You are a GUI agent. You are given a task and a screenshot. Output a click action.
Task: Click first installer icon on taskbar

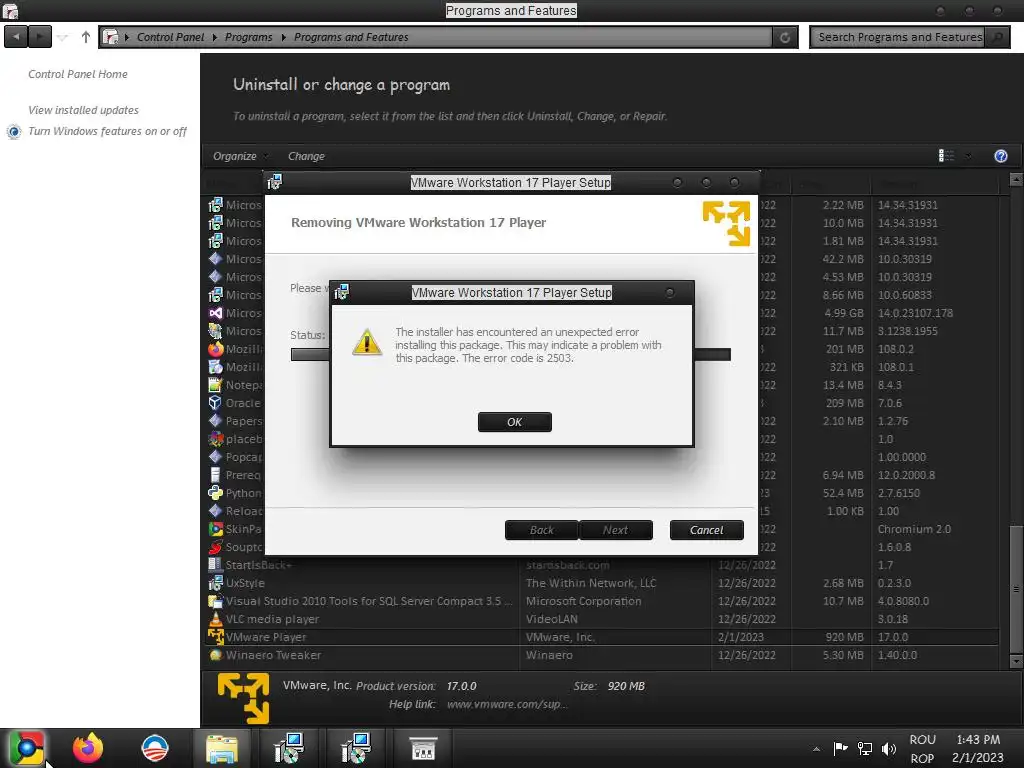[289, 748]
